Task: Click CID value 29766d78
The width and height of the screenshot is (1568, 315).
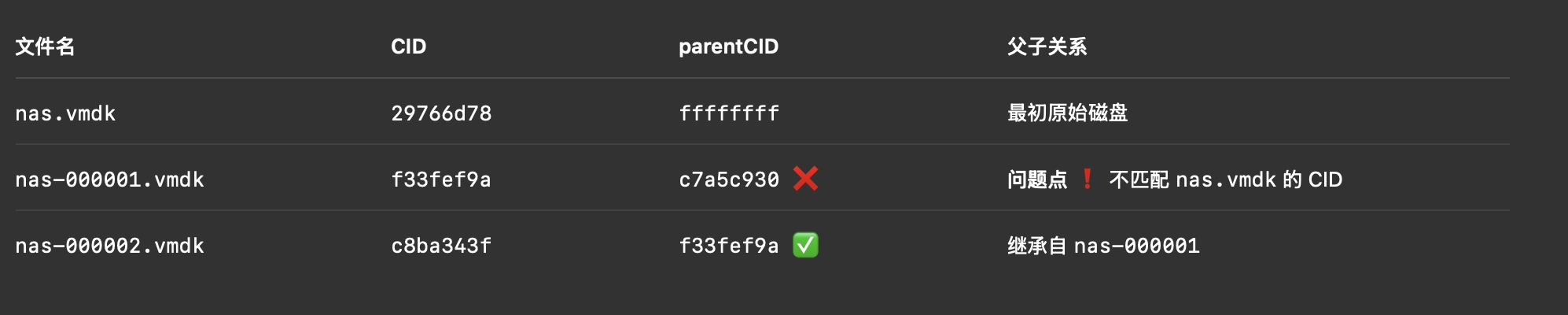Action: 441,113
